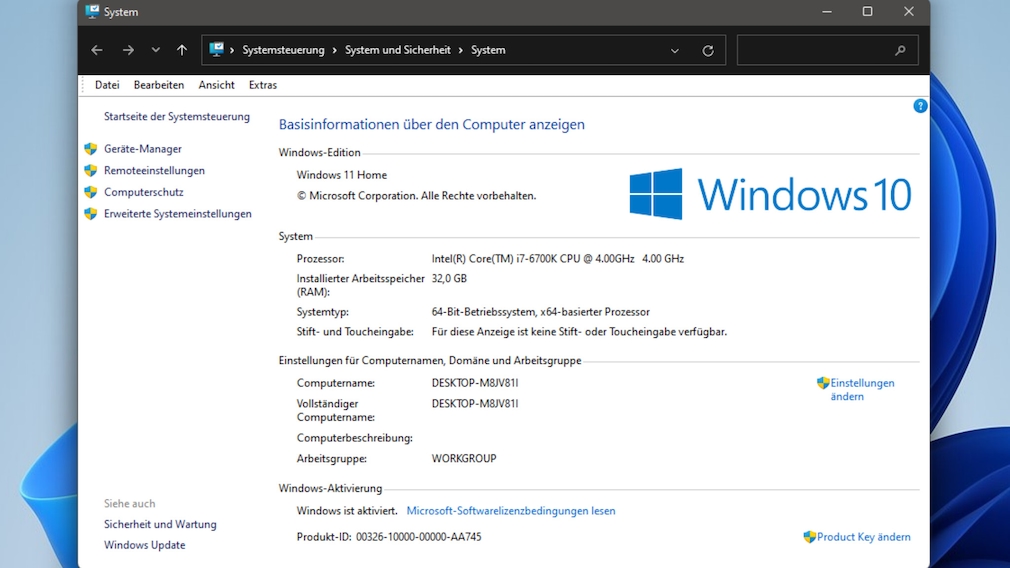Screen dimensions: 1010x568
Task: Open the Ansicht menu
Action: [x=216, y=85]
